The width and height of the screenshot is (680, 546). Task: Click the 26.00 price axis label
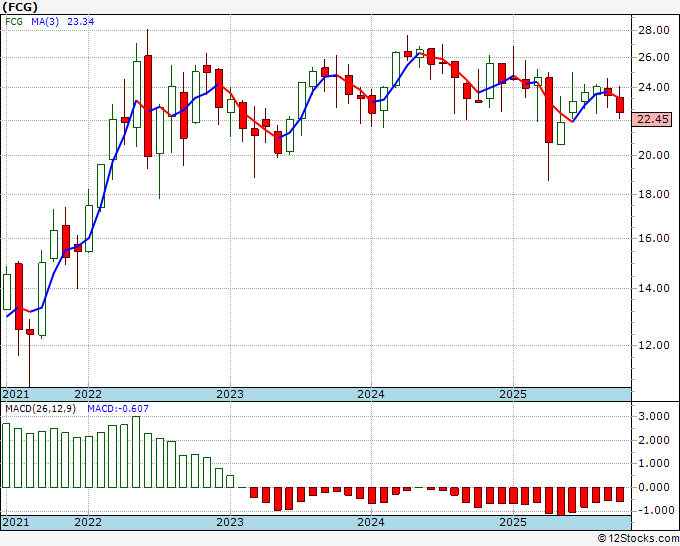[654, 57]
